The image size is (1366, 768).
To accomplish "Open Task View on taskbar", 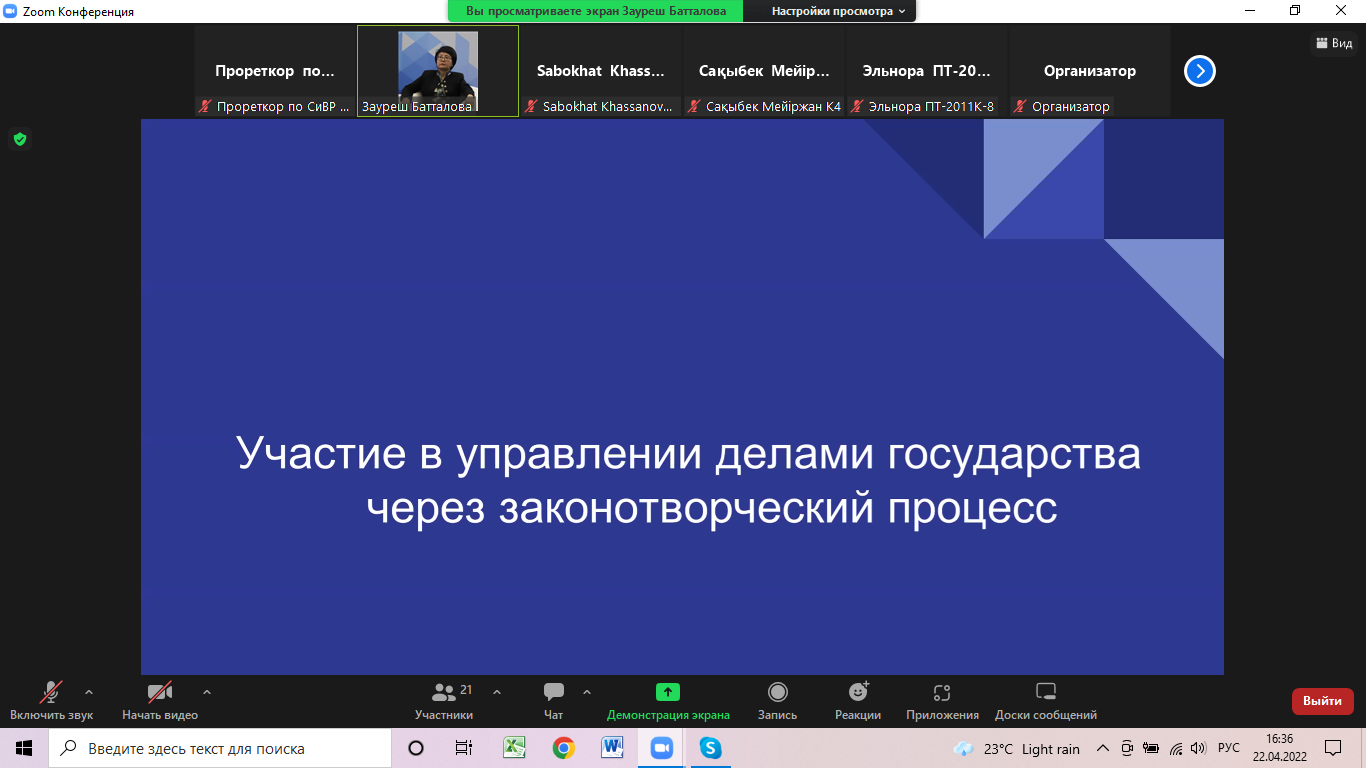I will coord(464,748).
